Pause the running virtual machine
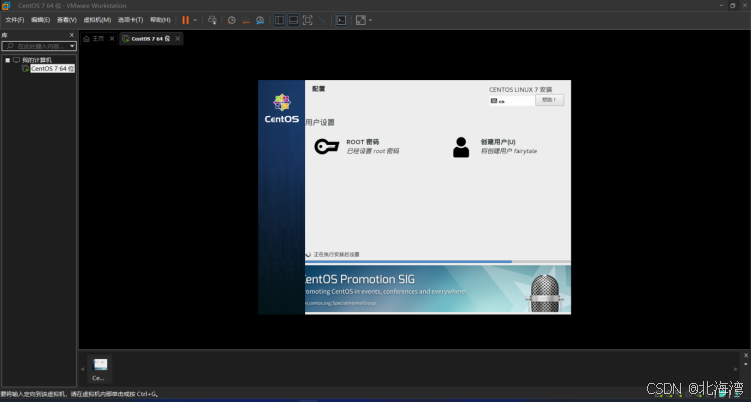The height and width of the screenshot is (403, 751). click(185, 20)
